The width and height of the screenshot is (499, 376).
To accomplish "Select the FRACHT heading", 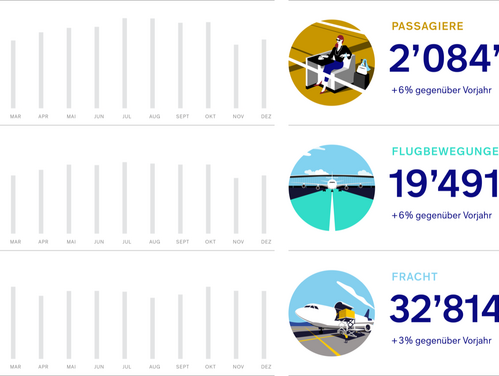I will 414,277.
